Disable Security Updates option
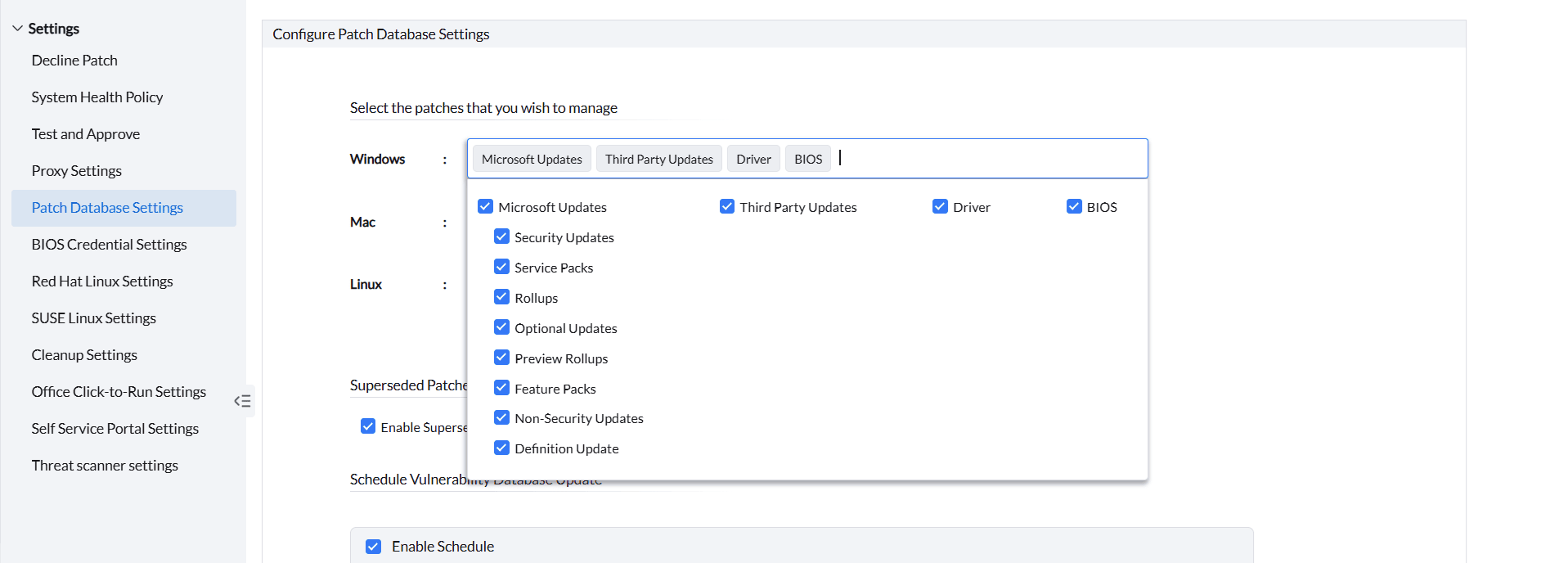This screenshot has height=563, width=1568. (501, 236)
